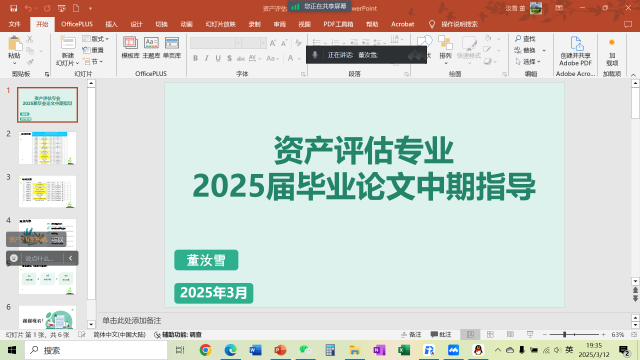
Task: Cut selection with the scissors icon
Action: tap(30, 39)
